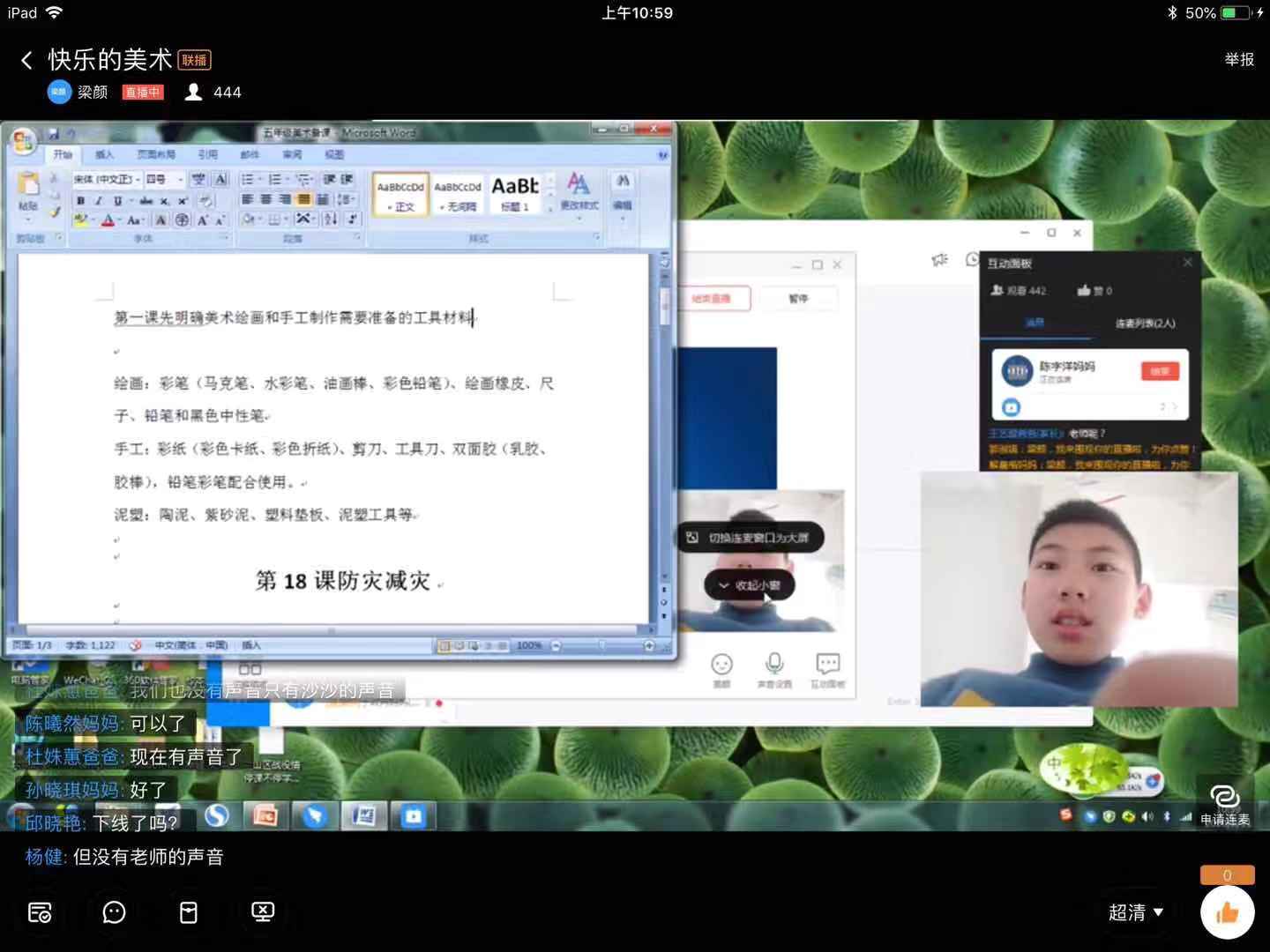Tap the screen-cast icon in bottom bar
1270x952 pixels.
[x=263, y=912]
